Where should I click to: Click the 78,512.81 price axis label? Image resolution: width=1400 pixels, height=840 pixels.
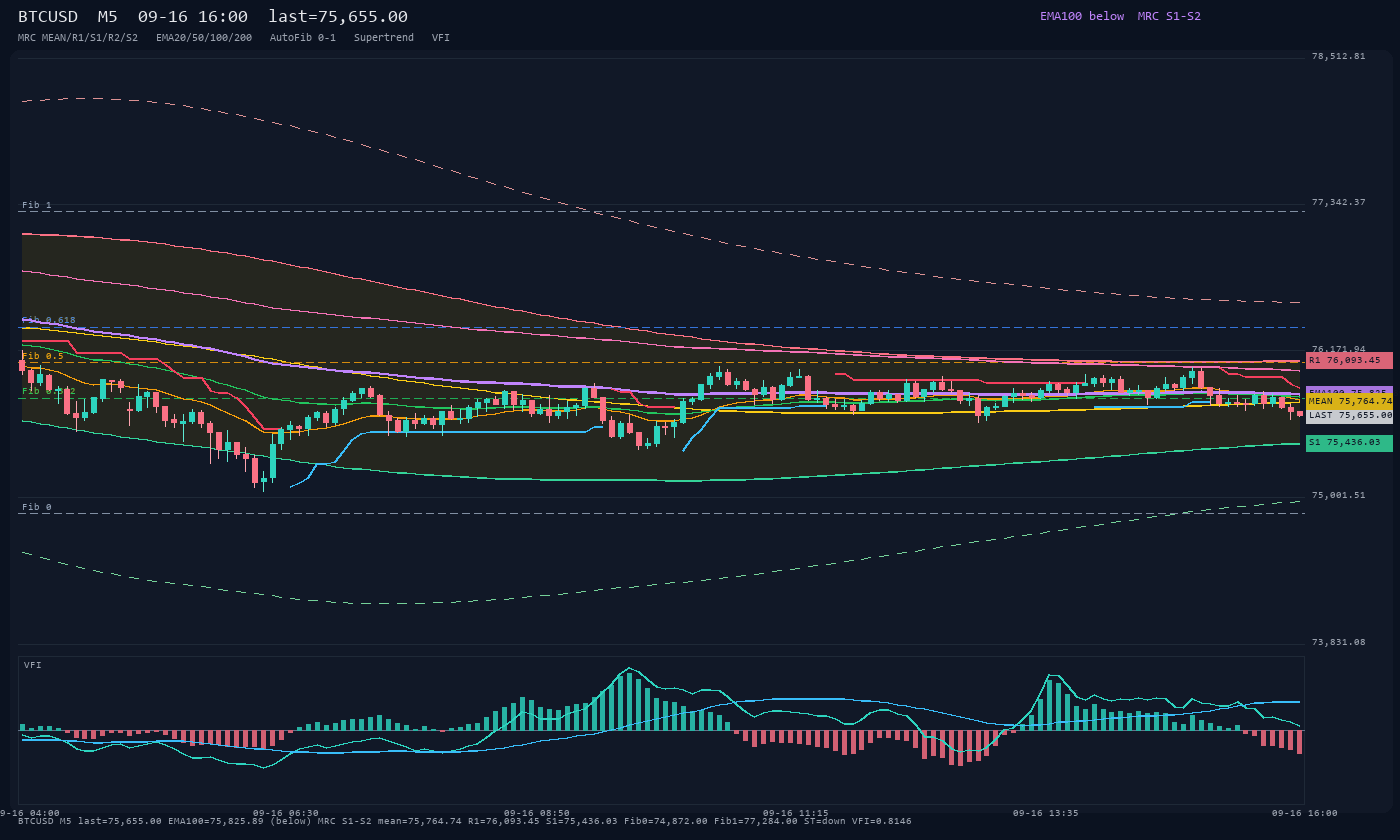pos(1338,56)
